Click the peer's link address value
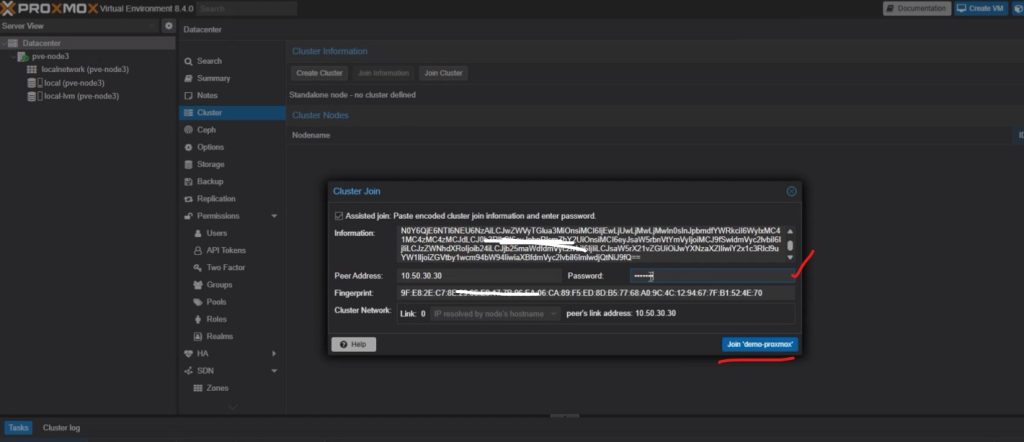This screenshot has height=442, width=1024. (655, 313)
